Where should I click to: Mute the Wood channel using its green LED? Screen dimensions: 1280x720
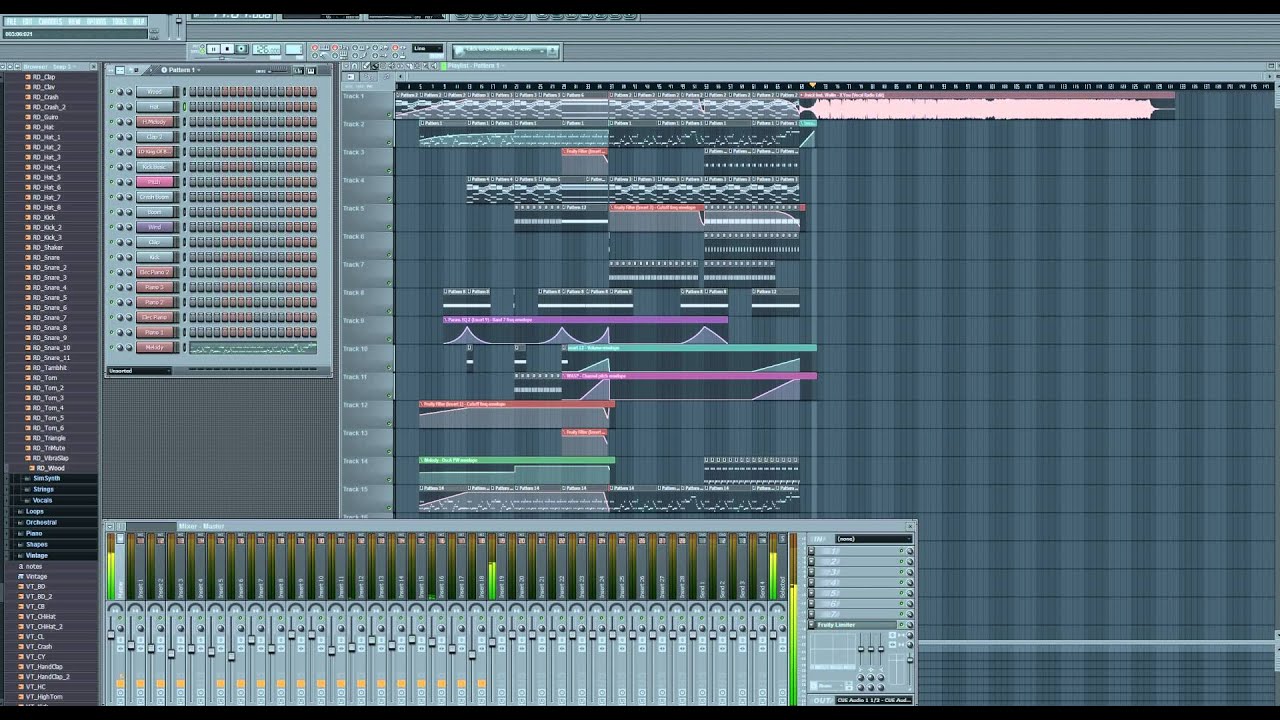pos(112,92)
